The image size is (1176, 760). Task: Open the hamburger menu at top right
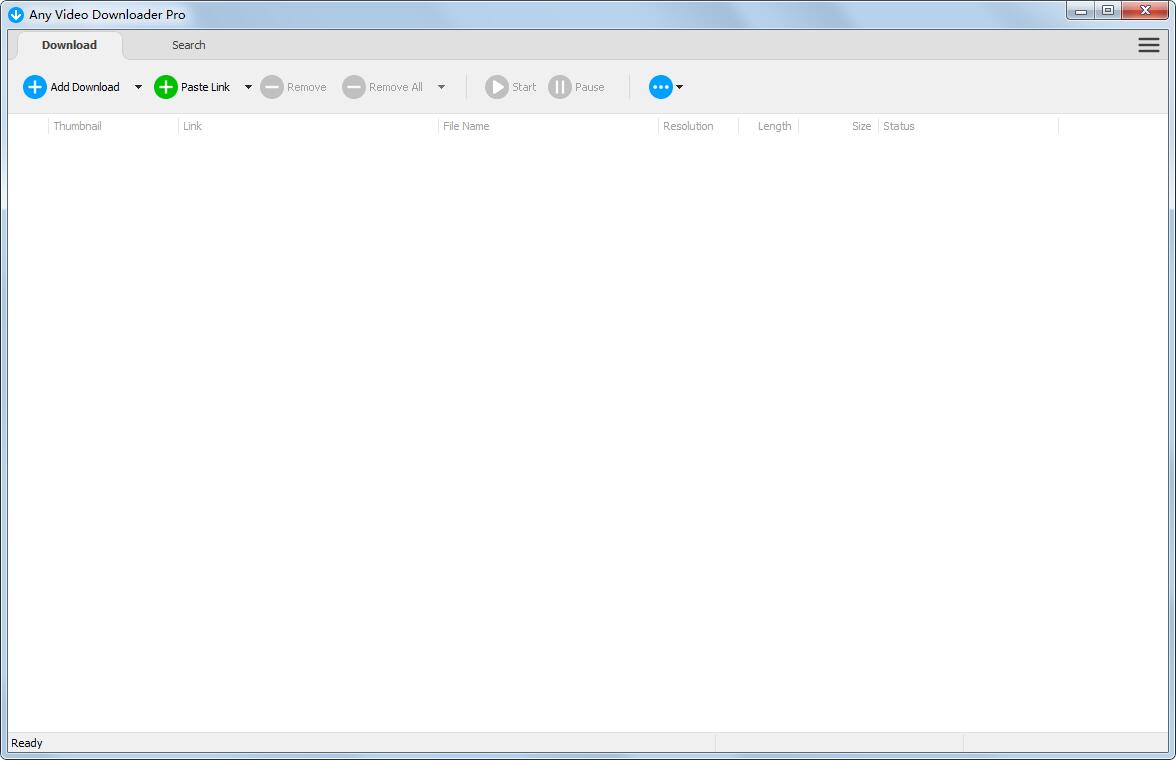point(1148,45)
